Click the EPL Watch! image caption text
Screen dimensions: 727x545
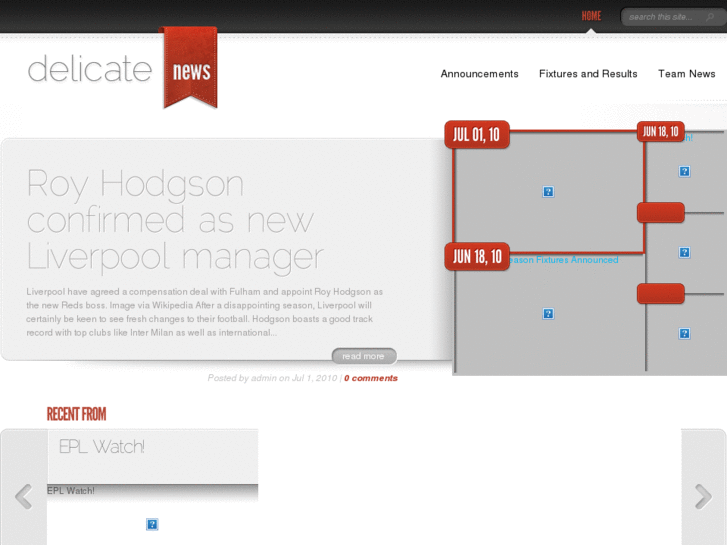[x=70, y=490]
